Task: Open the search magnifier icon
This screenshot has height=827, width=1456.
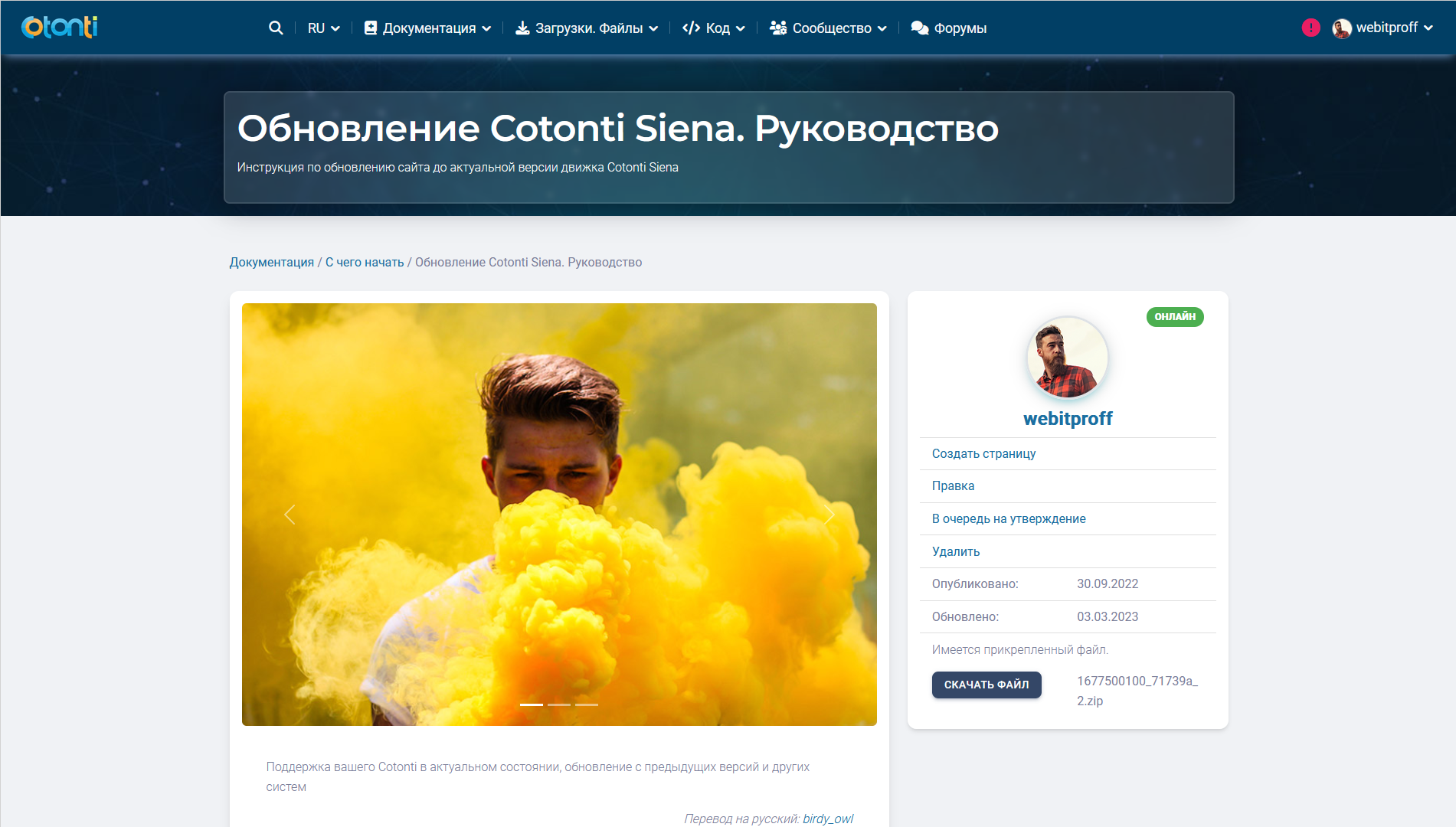Action: click(276, 28)
